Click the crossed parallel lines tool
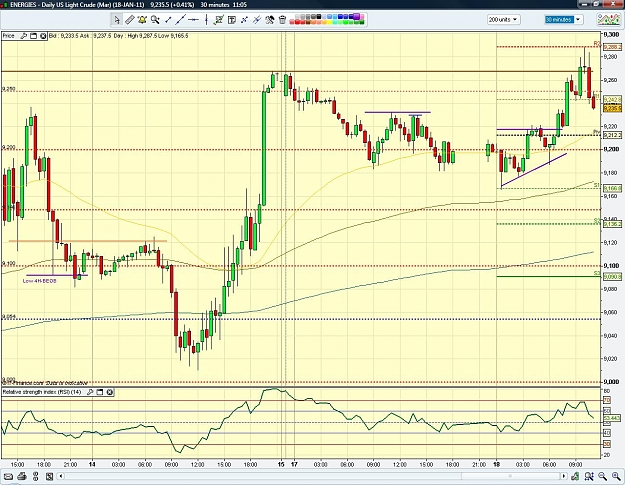Viewport: 625px width, 485px height. [x=257, y=20]
